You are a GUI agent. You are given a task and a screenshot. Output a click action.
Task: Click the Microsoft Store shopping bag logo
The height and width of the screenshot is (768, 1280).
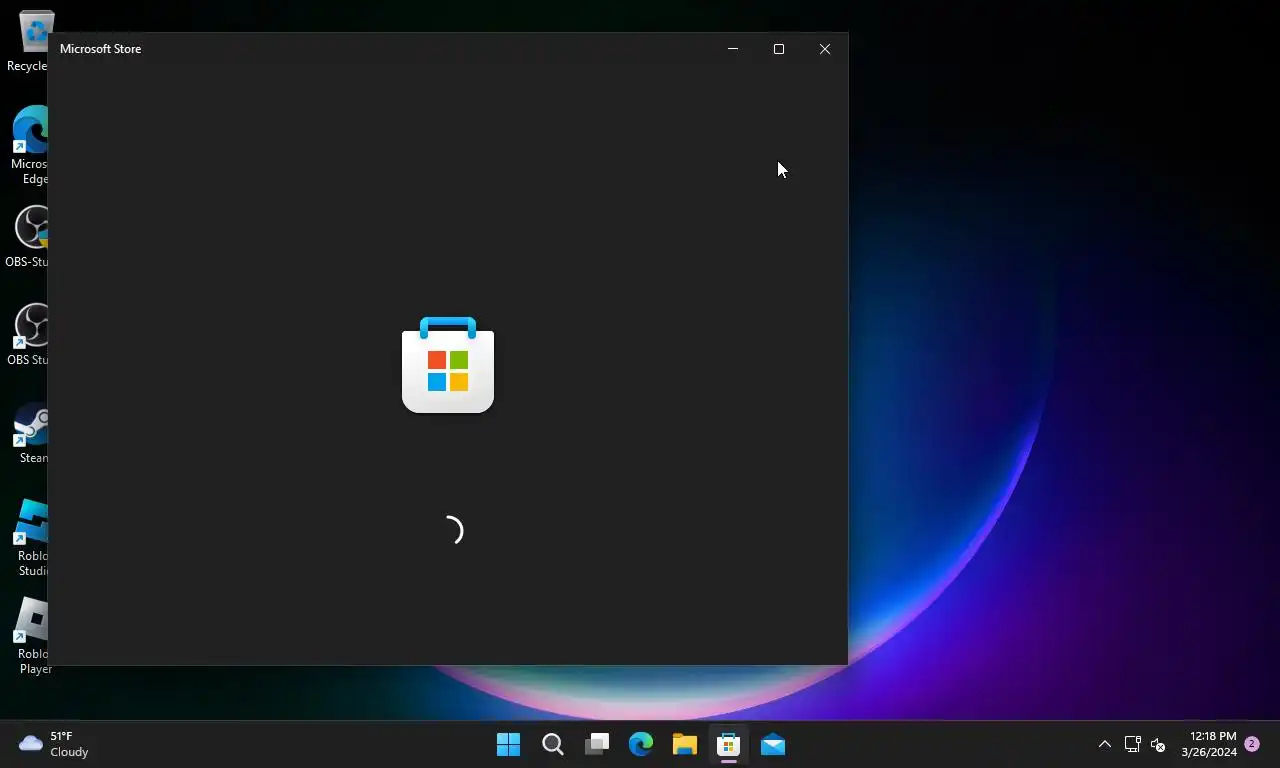(x=448, y=365)
